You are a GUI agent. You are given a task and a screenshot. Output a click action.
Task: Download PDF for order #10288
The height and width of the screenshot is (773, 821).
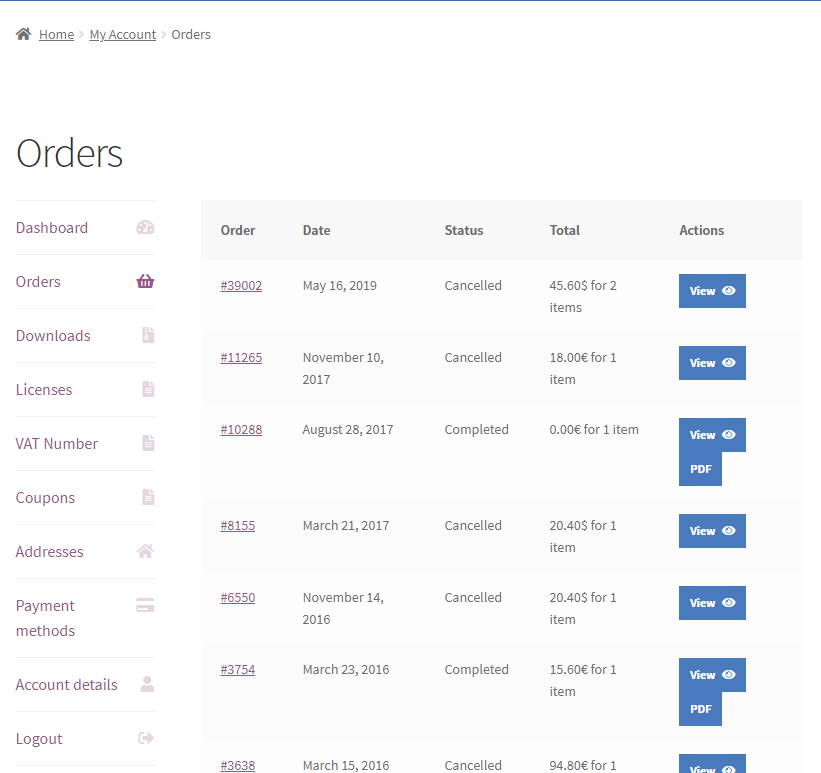(700, 469)
